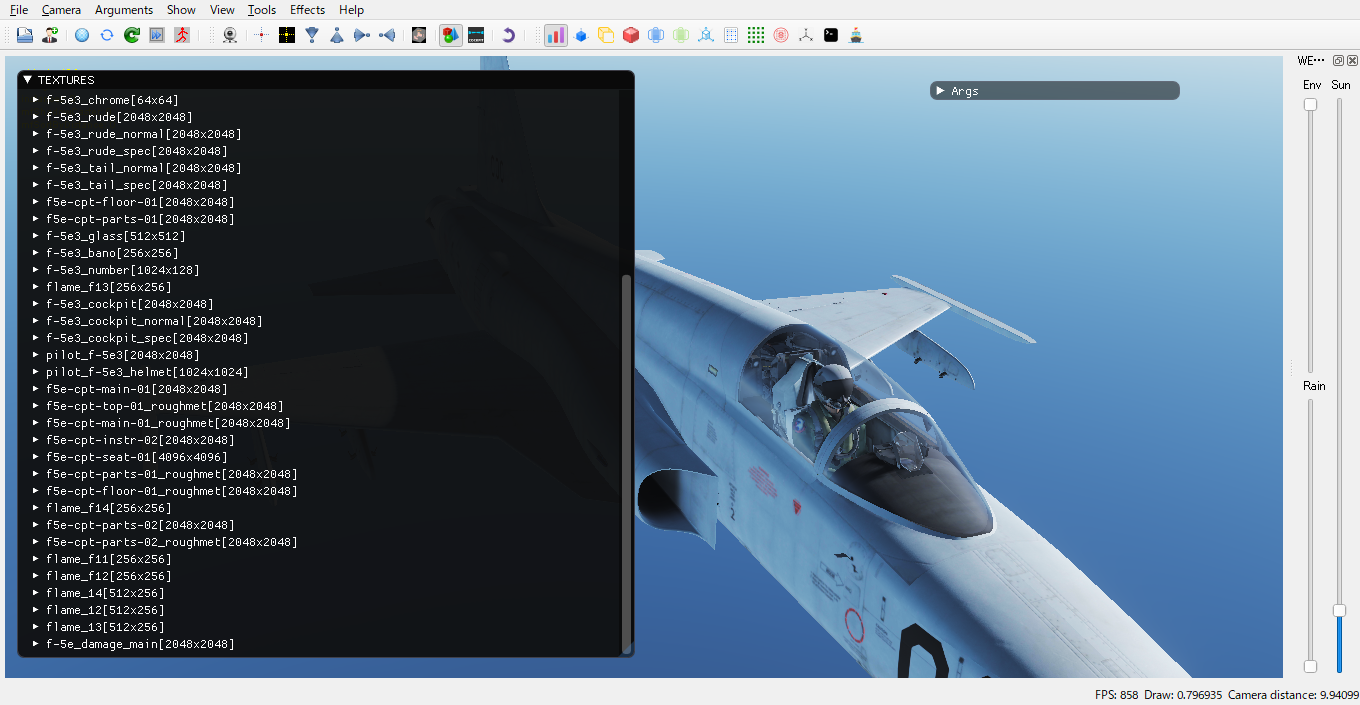Click the Sun slider handle
1360x705 pixels.
pos(1339,610)
